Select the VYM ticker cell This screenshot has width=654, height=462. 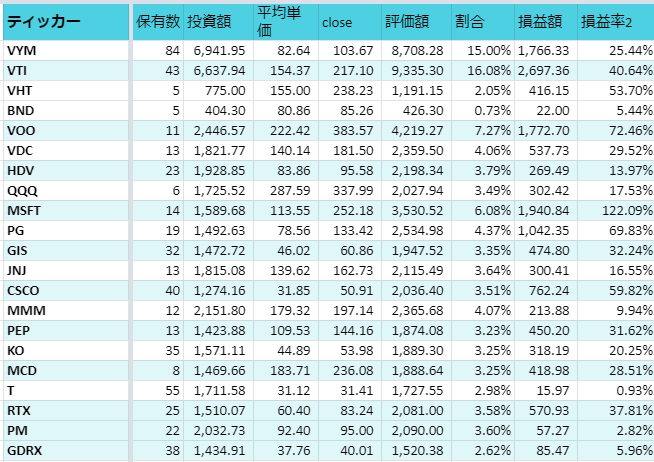(66, 50)
